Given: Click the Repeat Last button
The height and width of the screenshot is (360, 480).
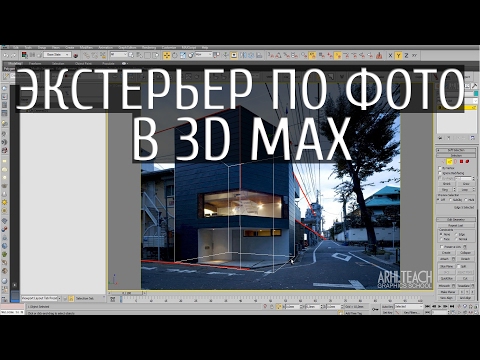Looking at the screenshot, I should (456, 226).
